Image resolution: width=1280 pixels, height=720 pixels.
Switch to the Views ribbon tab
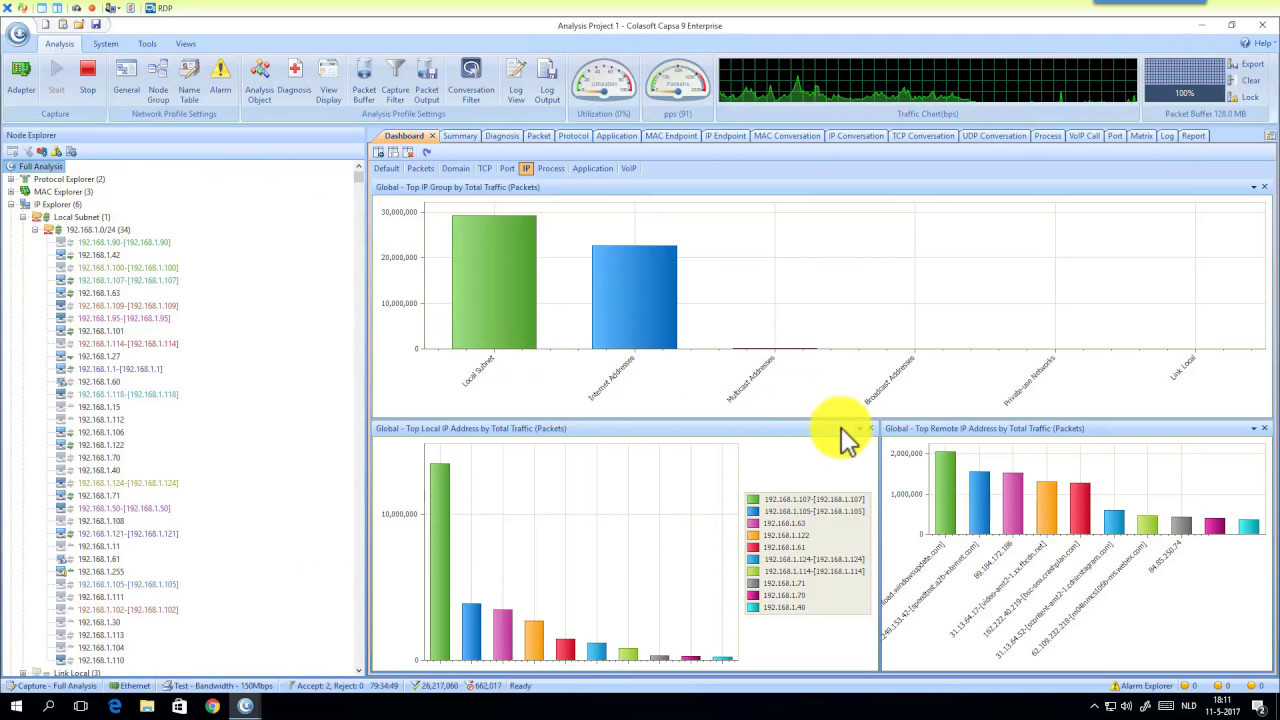186,44
